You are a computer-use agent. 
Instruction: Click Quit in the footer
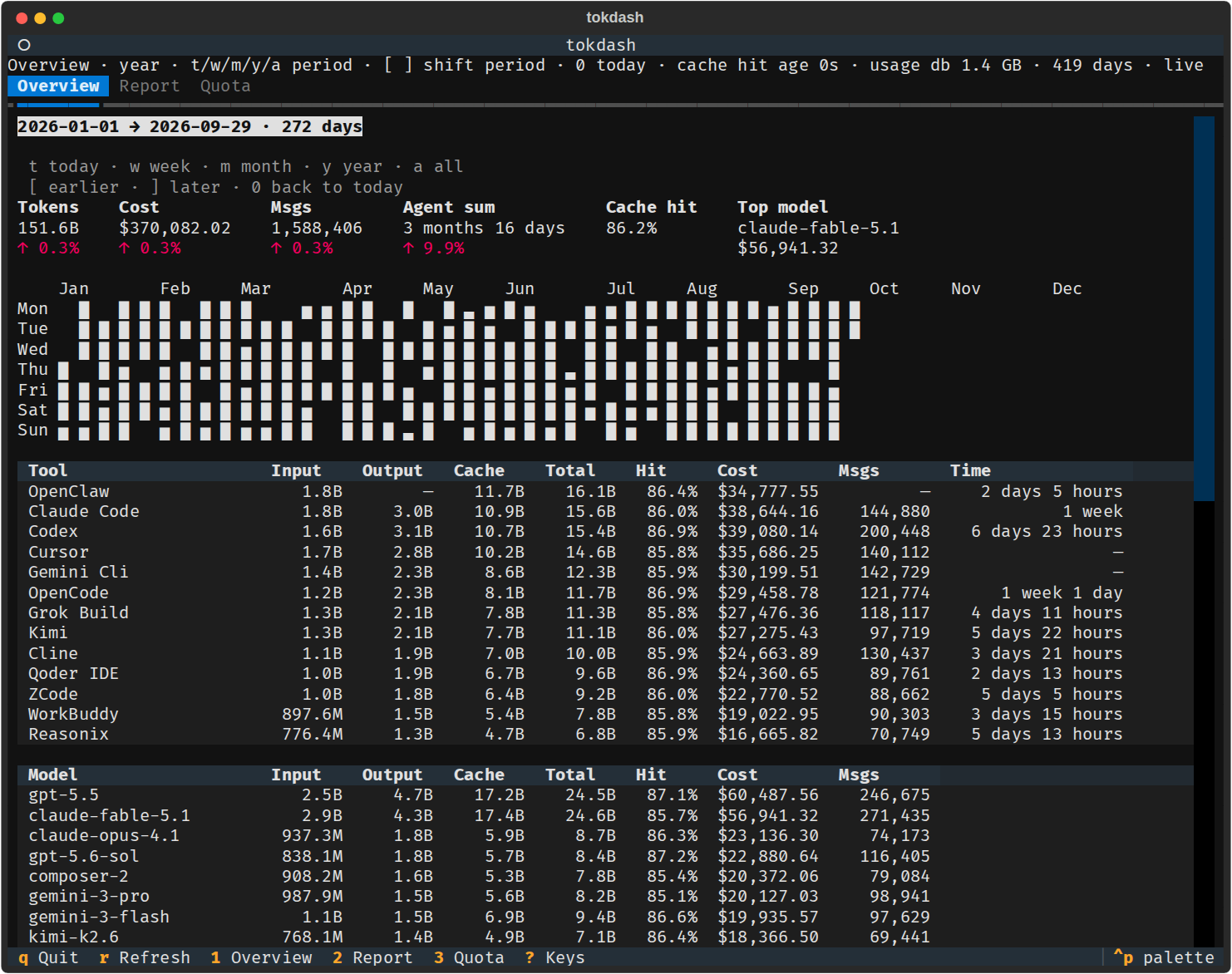(48, 957)
